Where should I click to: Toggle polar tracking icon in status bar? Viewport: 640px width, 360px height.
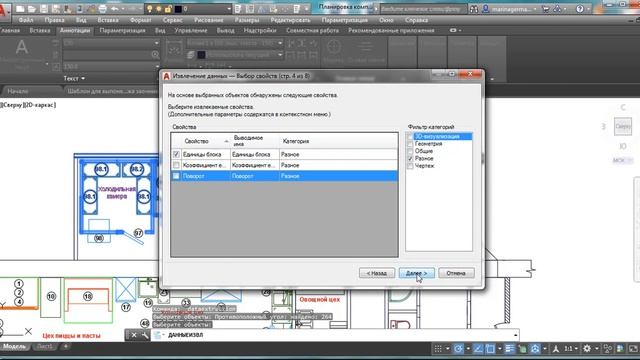458,349
